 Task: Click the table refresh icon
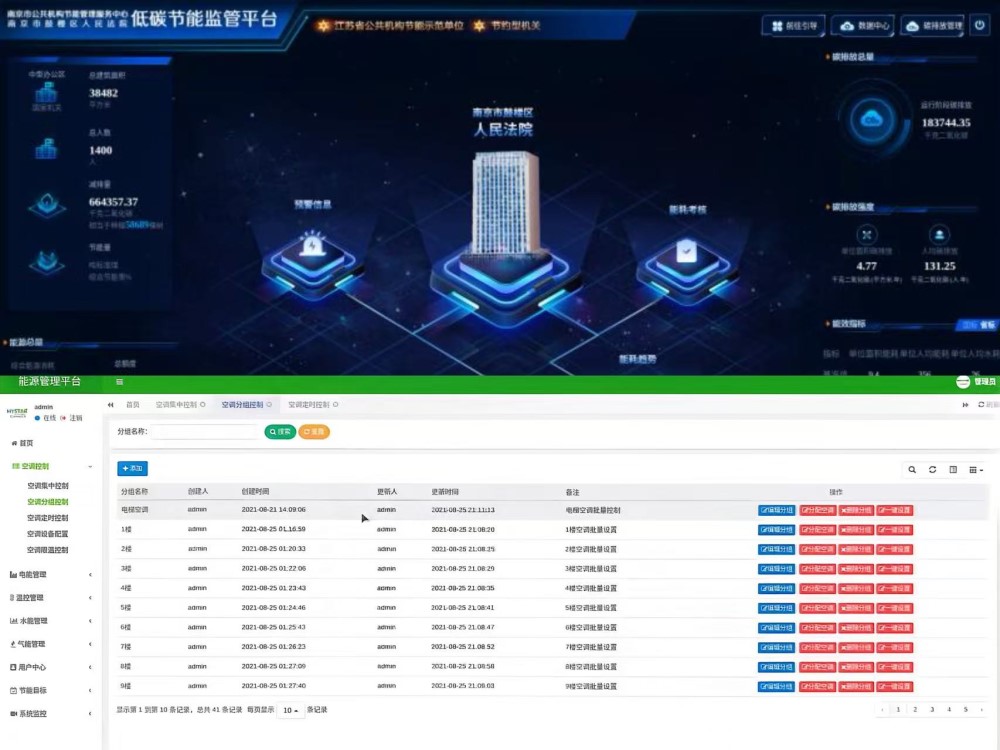(932, 469)
